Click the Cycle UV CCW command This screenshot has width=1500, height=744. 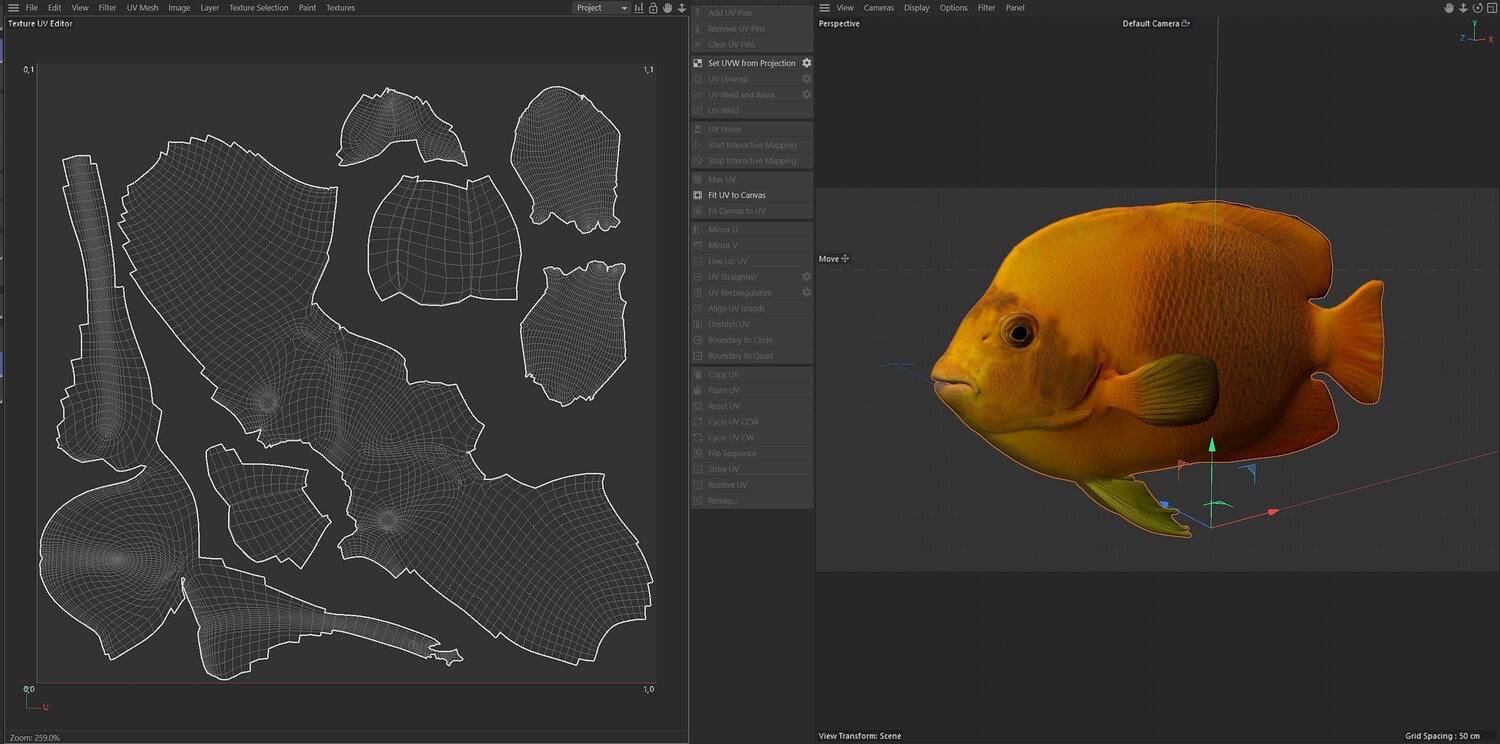[752, 422]
